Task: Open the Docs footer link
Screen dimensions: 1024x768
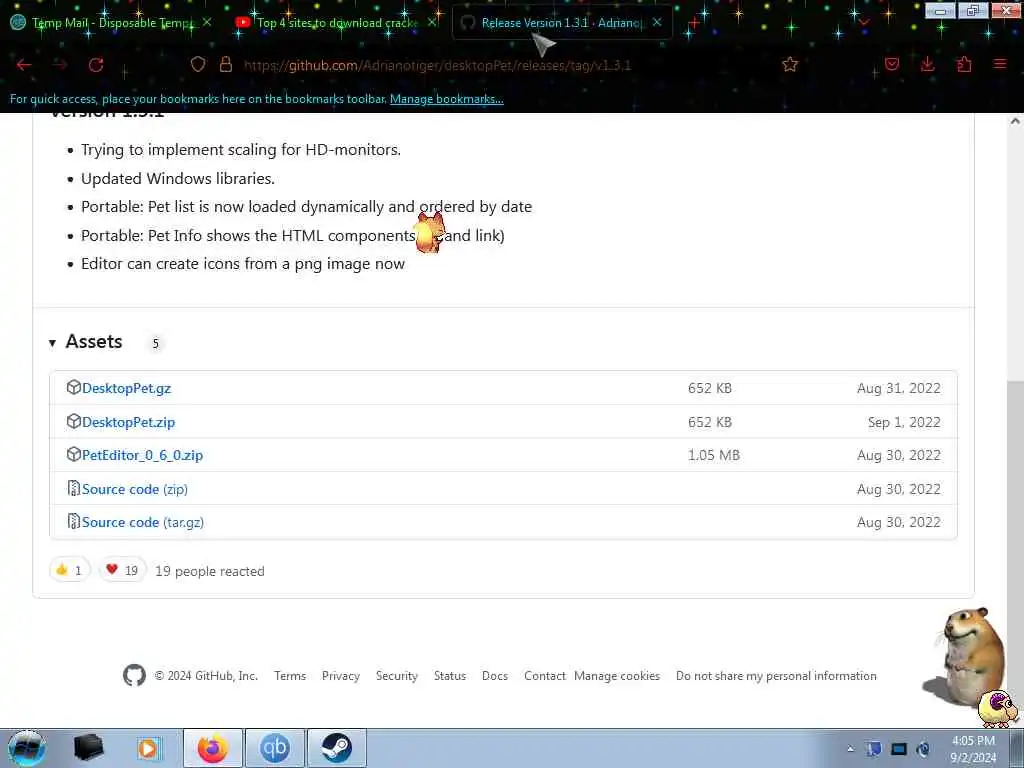Action: click(x=495, y=676)
